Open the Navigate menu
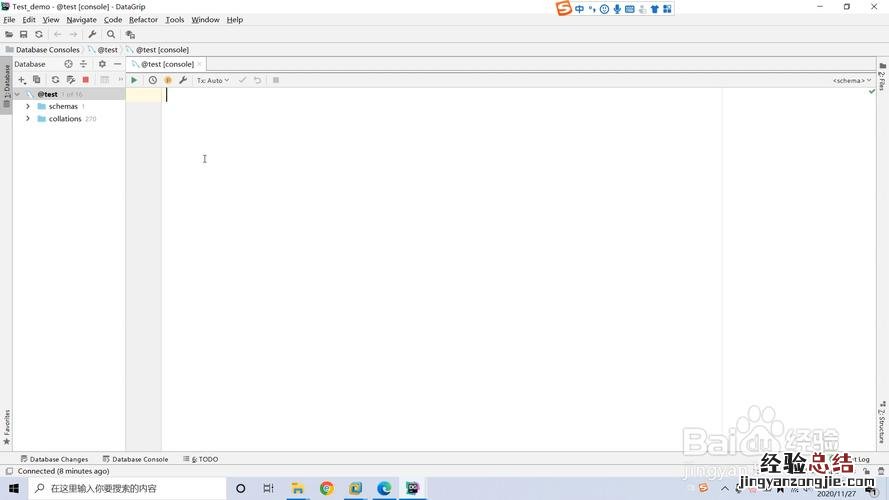Image resolution: width=889 pixels, height=500 pixels. point(82,20)
